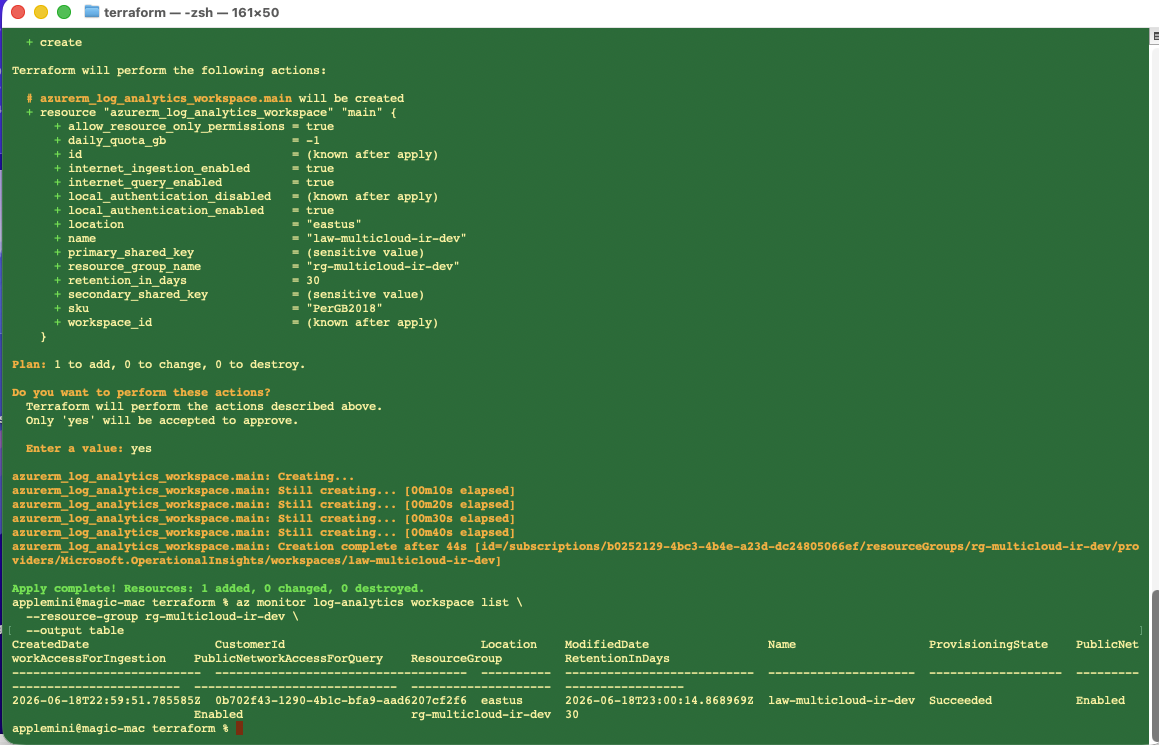Click "Only 'yes' will be accepted to approve."

162,421
